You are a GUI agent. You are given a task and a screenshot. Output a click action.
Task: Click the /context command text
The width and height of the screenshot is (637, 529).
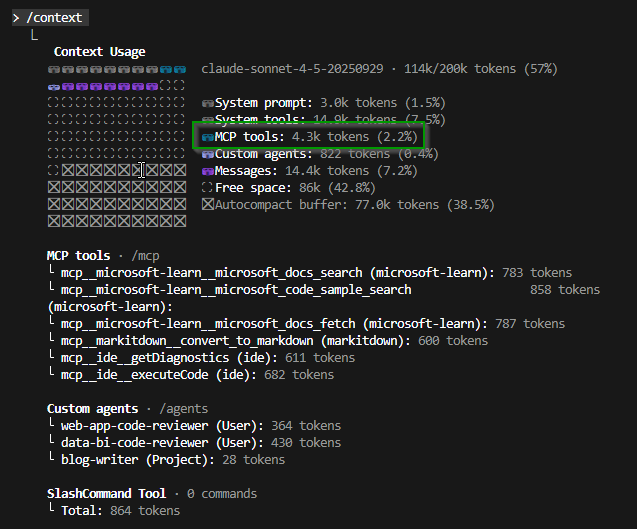pyautogui.click(x=54, y=18)
